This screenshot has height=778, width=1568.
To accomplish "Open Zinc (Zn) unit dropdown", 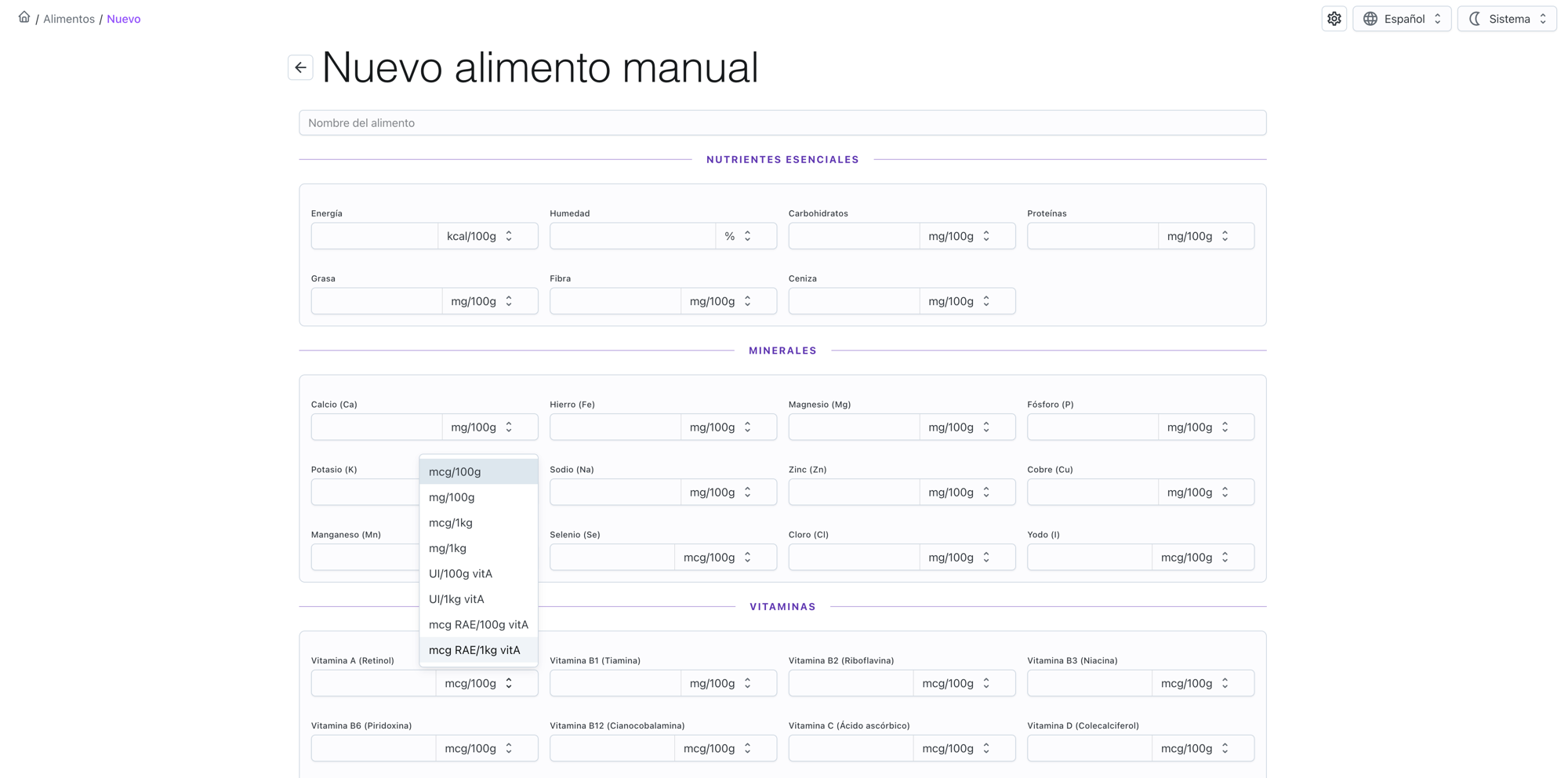I will pyautogui.click(x=967, y=493).
